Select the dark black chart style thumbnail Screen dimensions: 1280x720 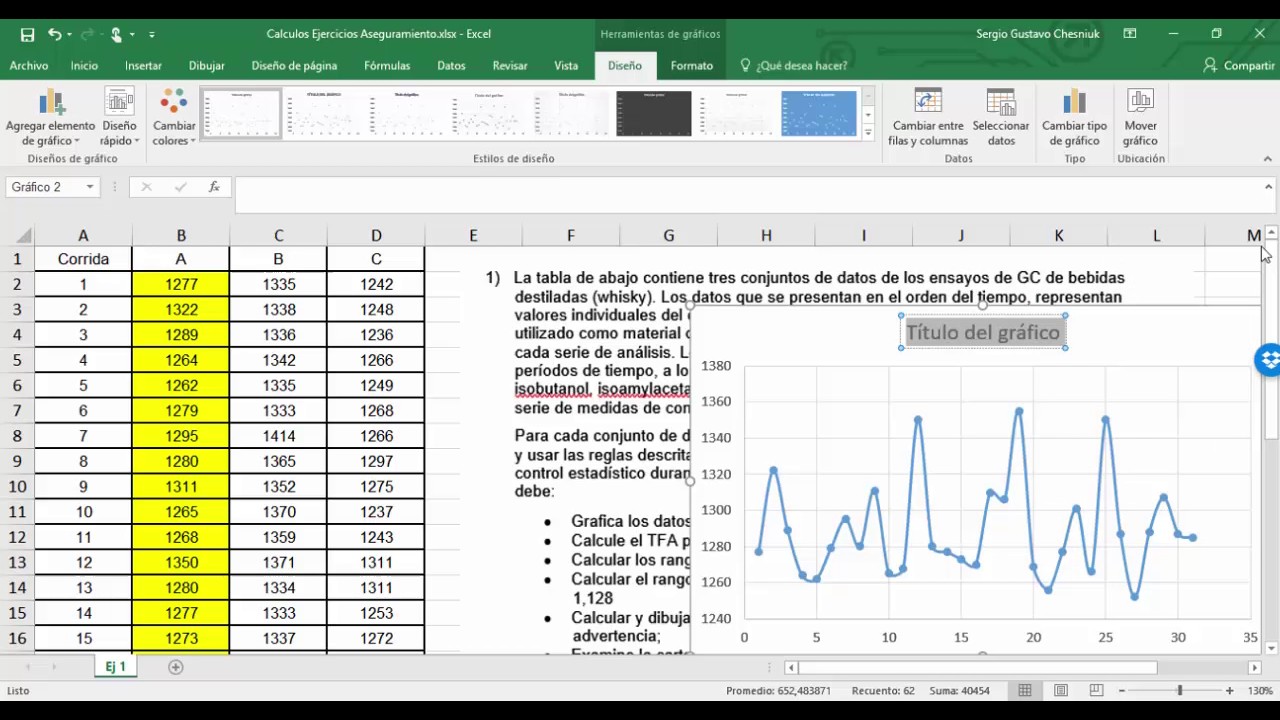tap(653, 113)
